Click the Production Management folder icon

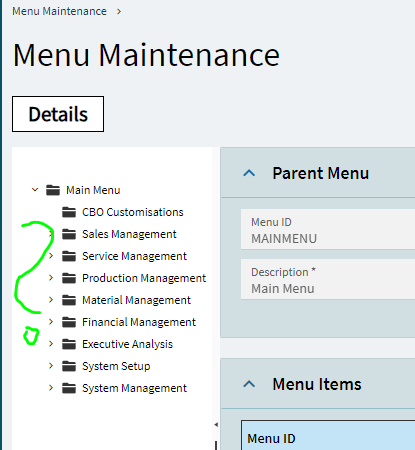pos(69,278)
